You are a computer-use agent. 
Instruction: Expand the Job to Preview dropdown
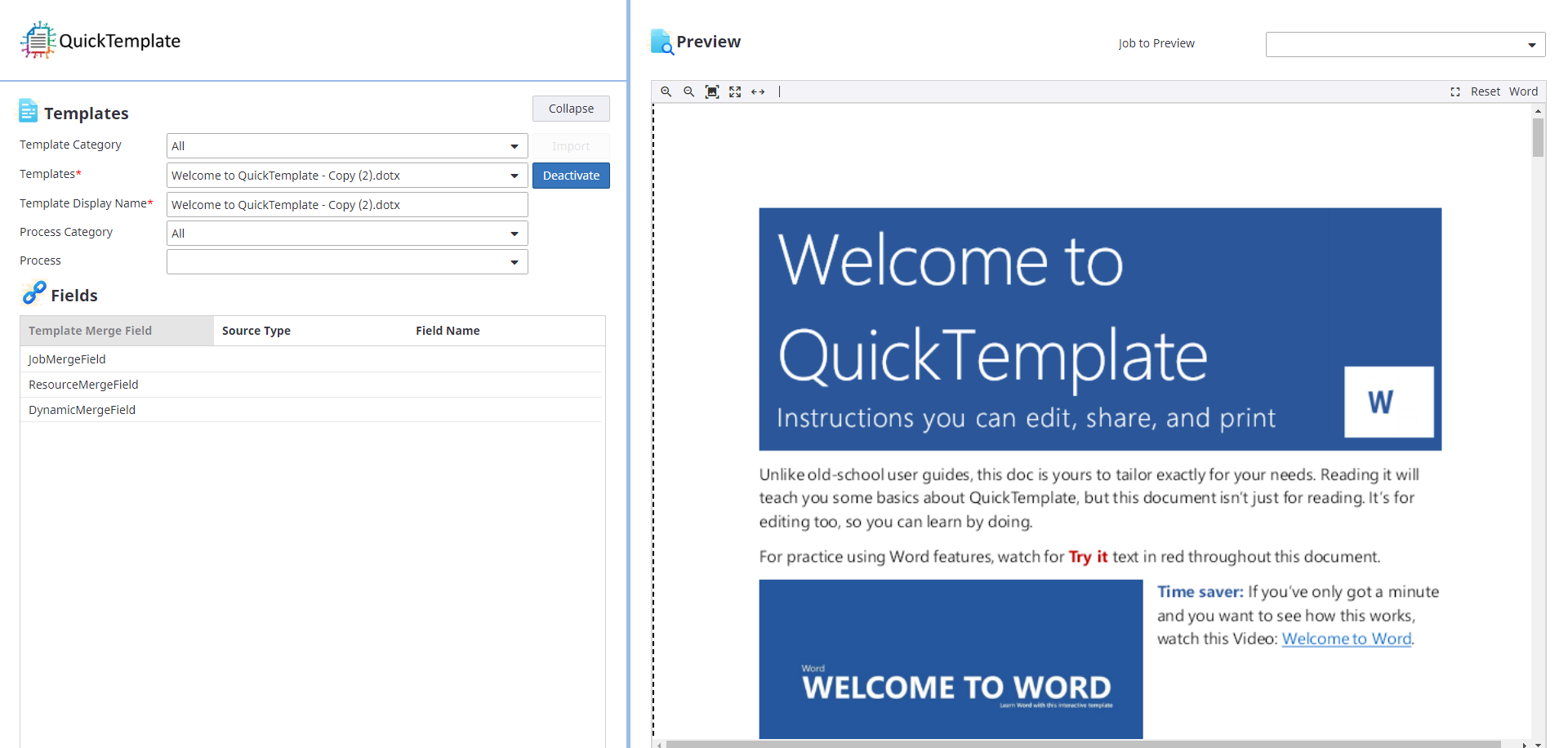click(x=1531, y=45)
